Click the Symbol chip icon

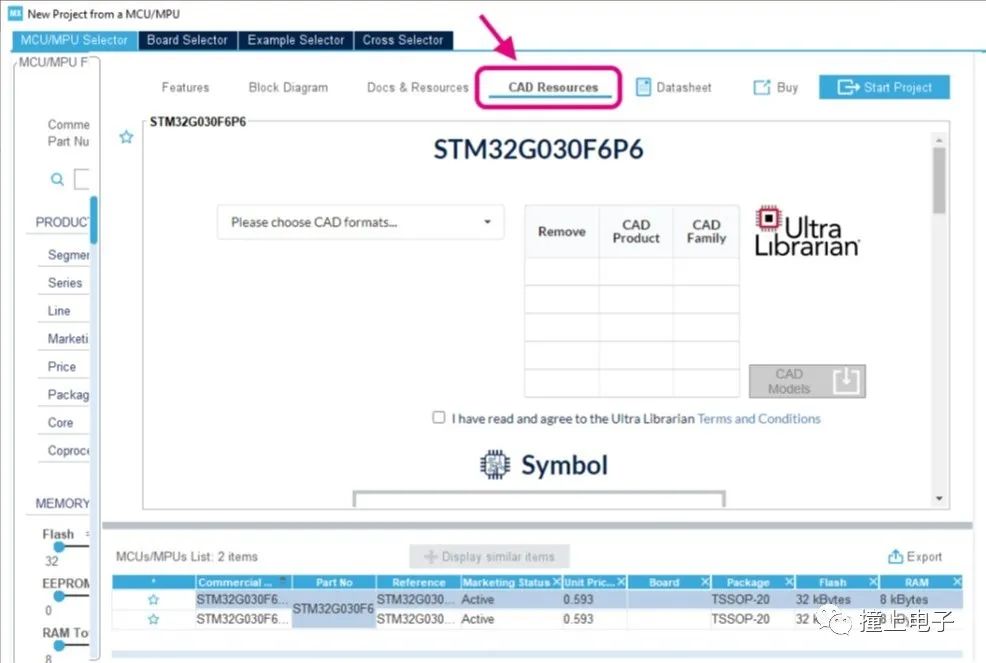tap(495, 465)
